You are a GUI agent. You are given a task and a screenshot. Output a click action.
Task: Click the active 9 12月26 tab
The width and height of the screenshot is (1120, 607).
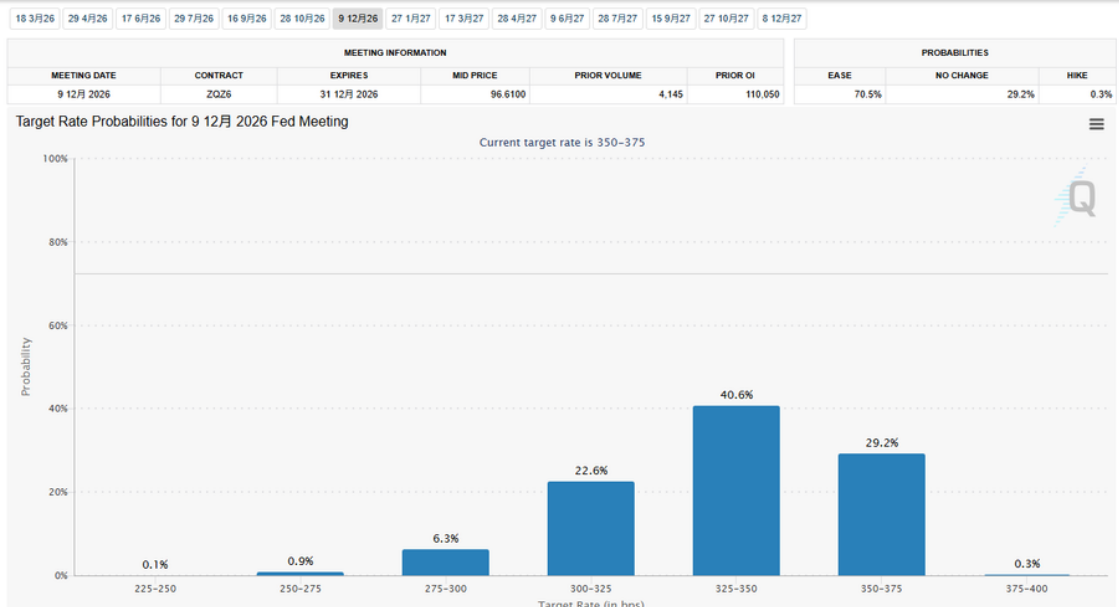(357, 19)
